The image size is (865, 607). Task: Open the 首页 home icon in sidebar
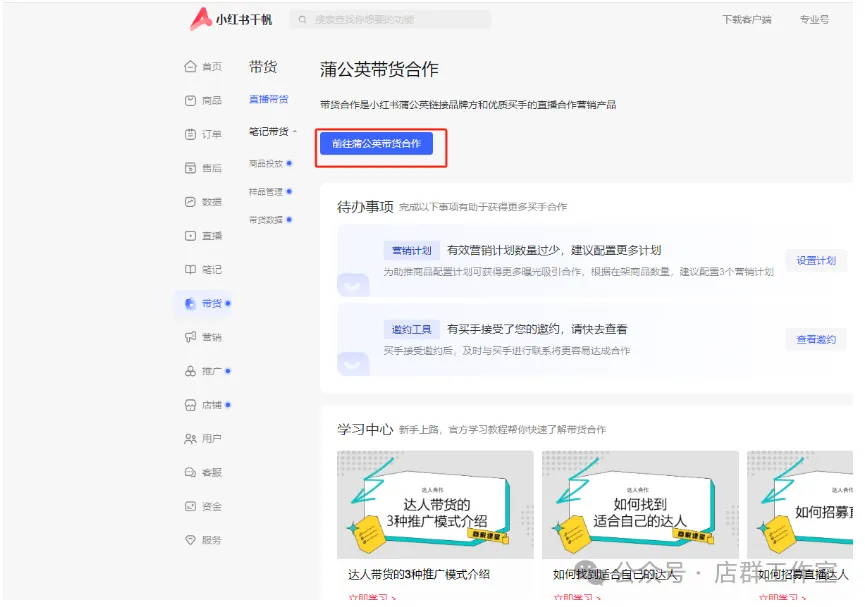click(190, 67)
